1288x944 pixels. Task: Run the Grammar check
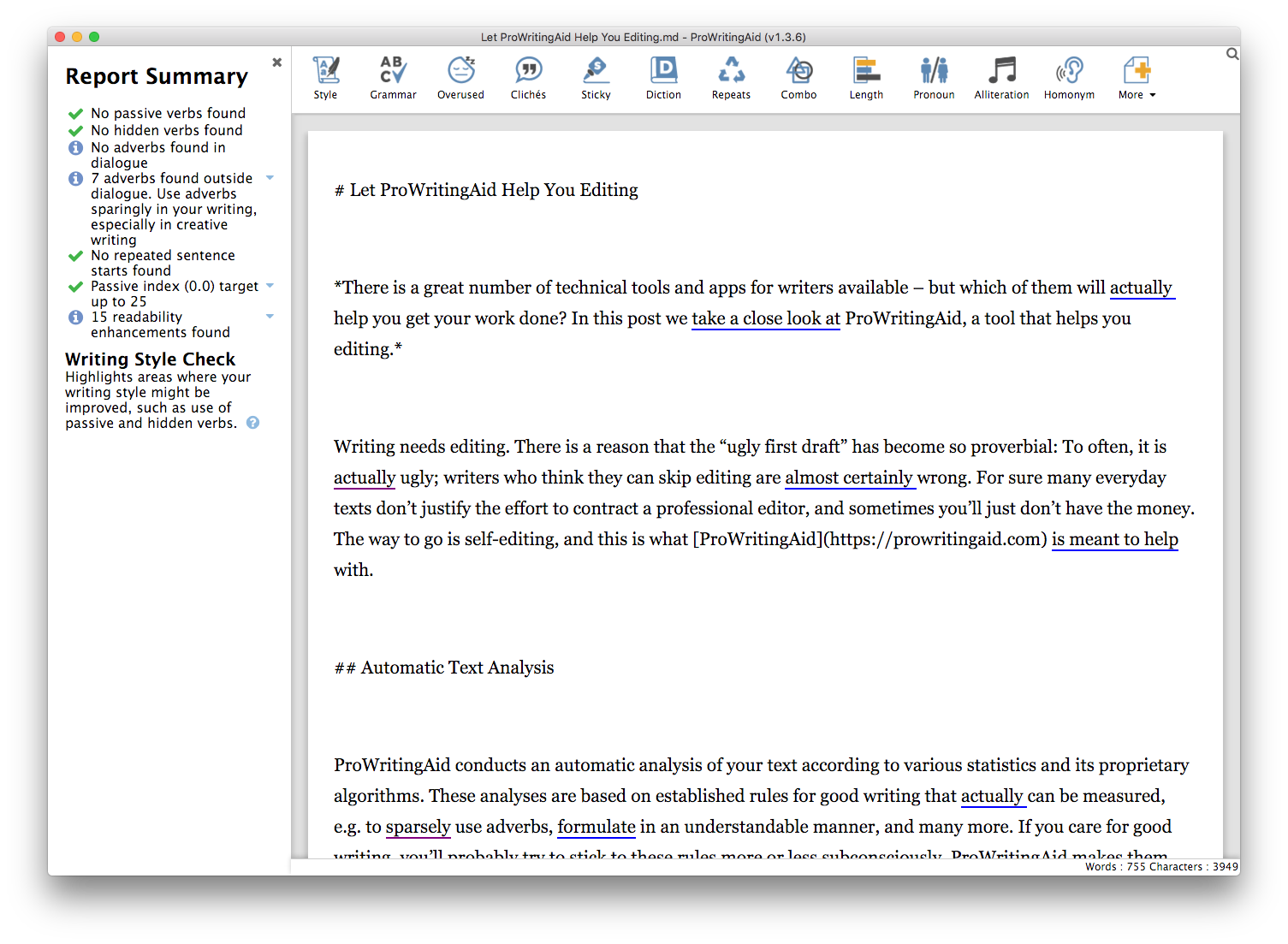point(393,78)
